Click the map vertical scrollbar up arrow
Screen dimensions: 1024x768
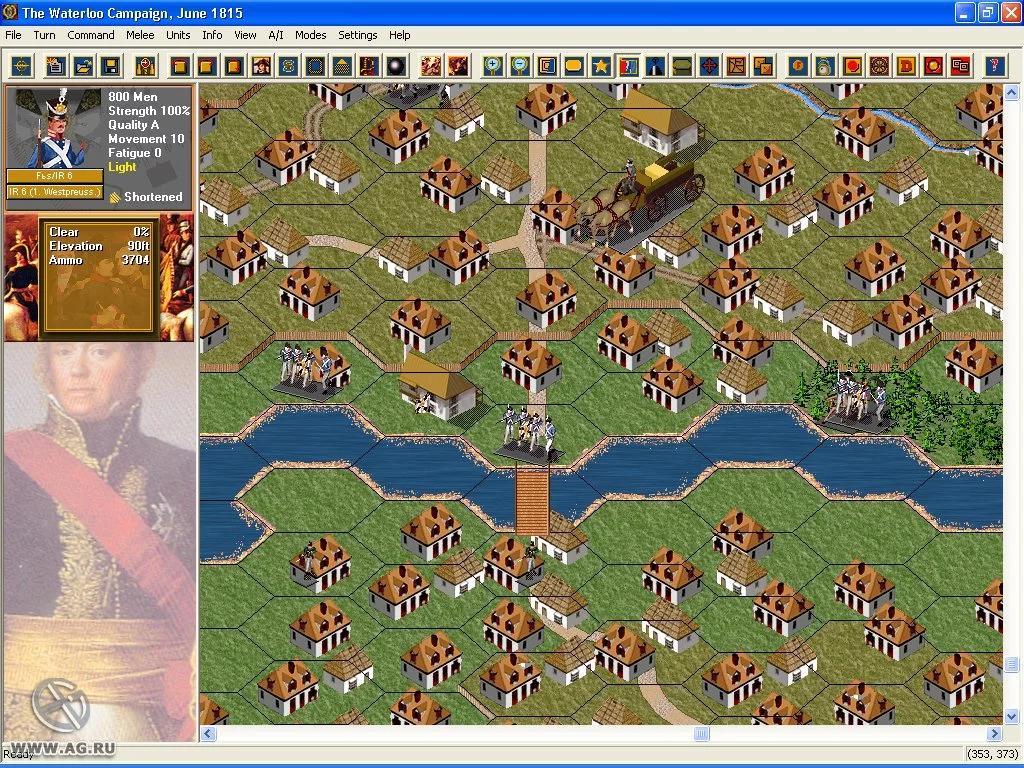[x=1012, y=93]
